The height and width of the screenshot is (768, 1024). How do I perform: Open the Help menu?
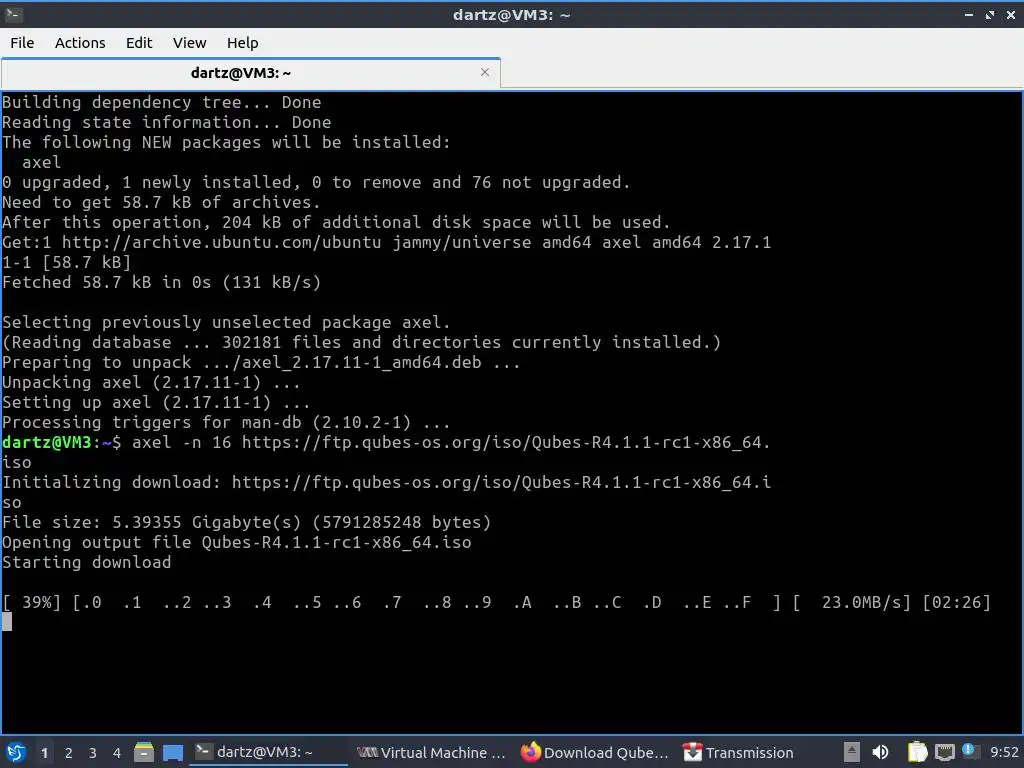tap(242, 42)
